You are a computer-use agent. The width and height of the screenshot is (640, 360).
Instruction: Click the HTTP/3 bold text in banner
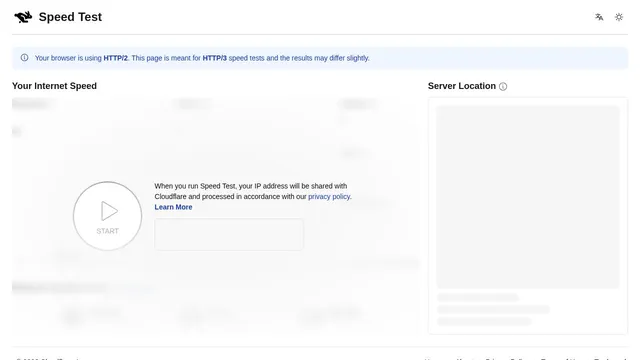pyautogui.click(x=214, y=58)
